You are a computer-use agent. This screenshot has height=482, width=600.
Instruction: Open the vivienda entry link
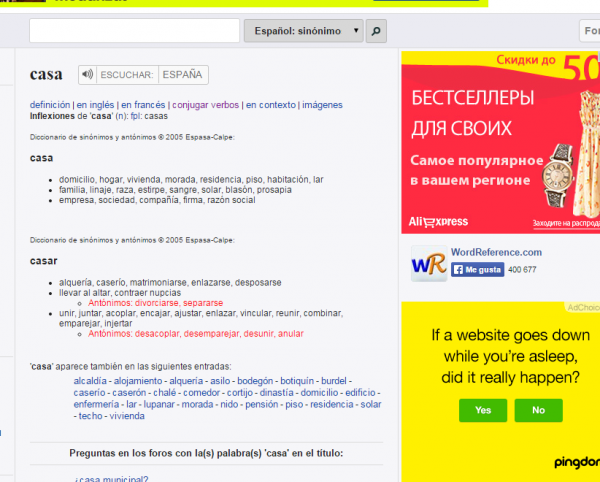point(127,416)
